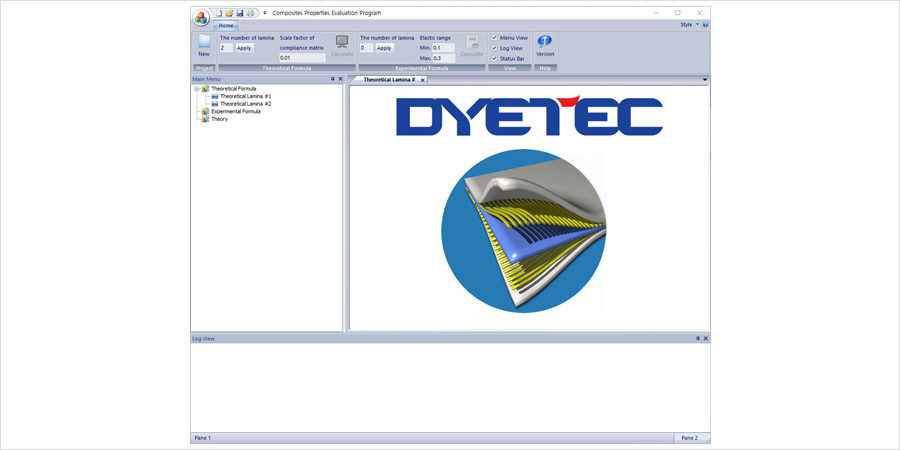Close the Log View panel
900x450 pixels.
705,339
